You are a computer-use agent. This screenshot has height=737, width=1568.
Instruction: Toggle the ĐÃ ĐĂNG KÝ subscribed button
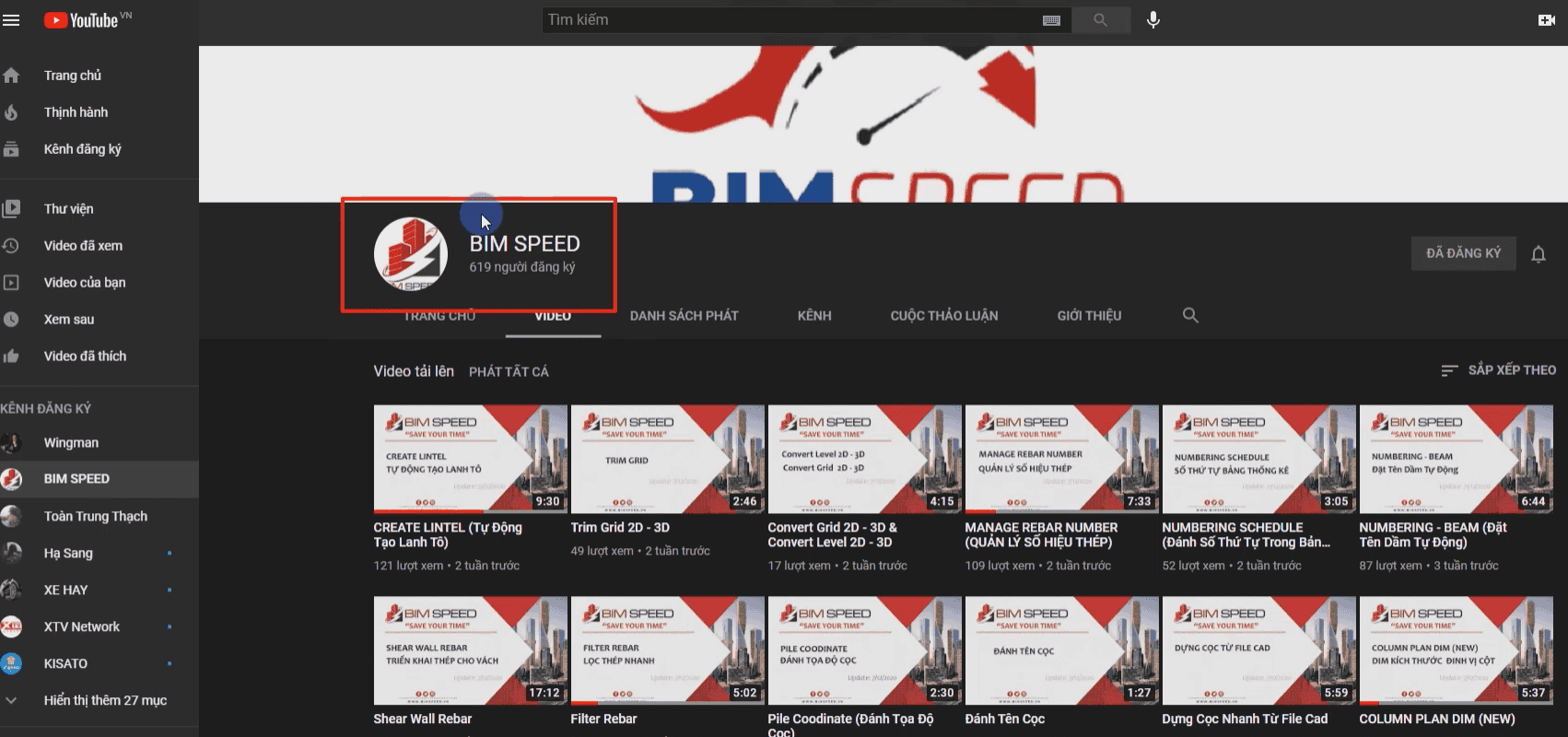click(x=1464, y=253)
